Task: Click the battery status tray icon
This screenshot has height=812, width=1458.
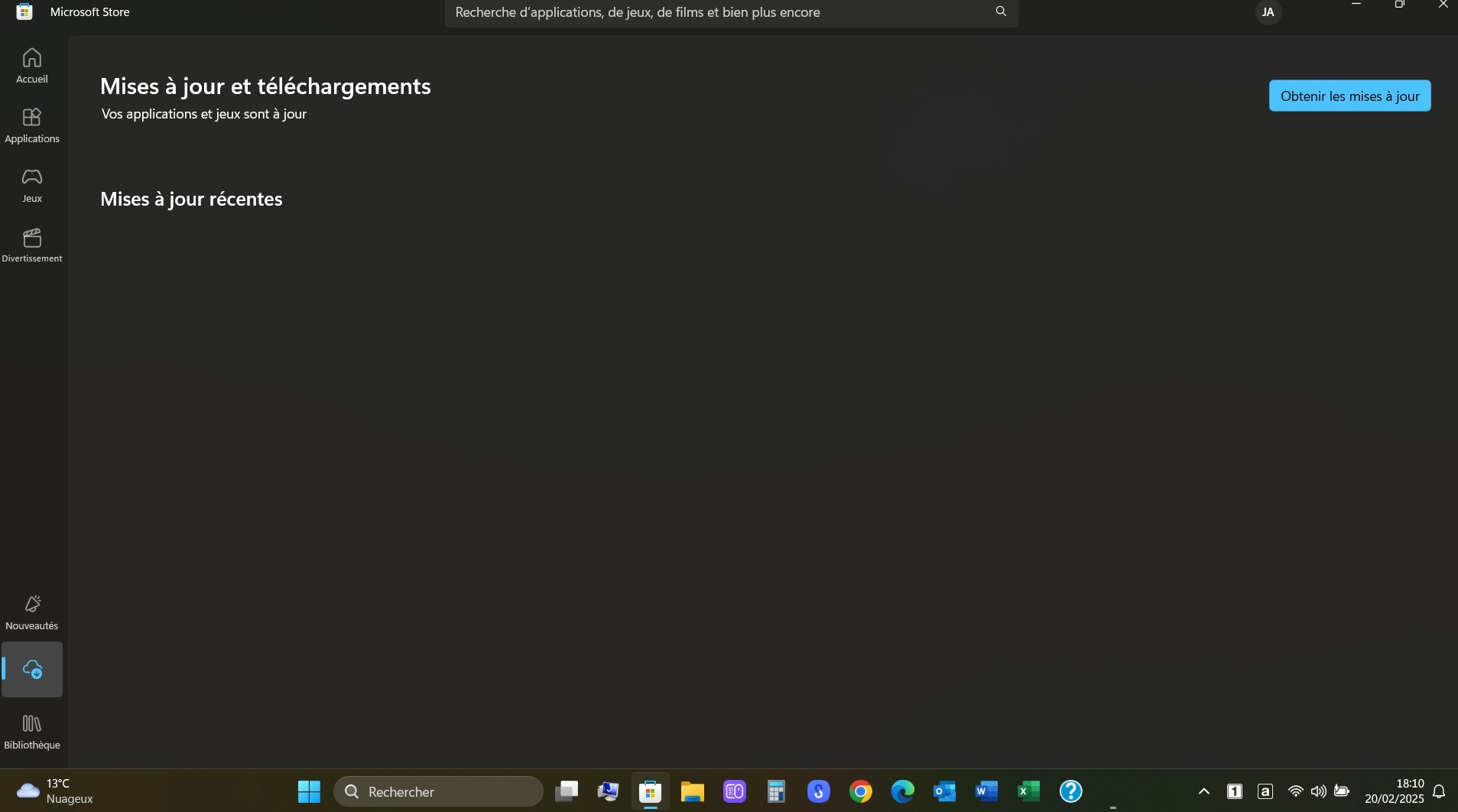Action: (x=1342, y=791)
